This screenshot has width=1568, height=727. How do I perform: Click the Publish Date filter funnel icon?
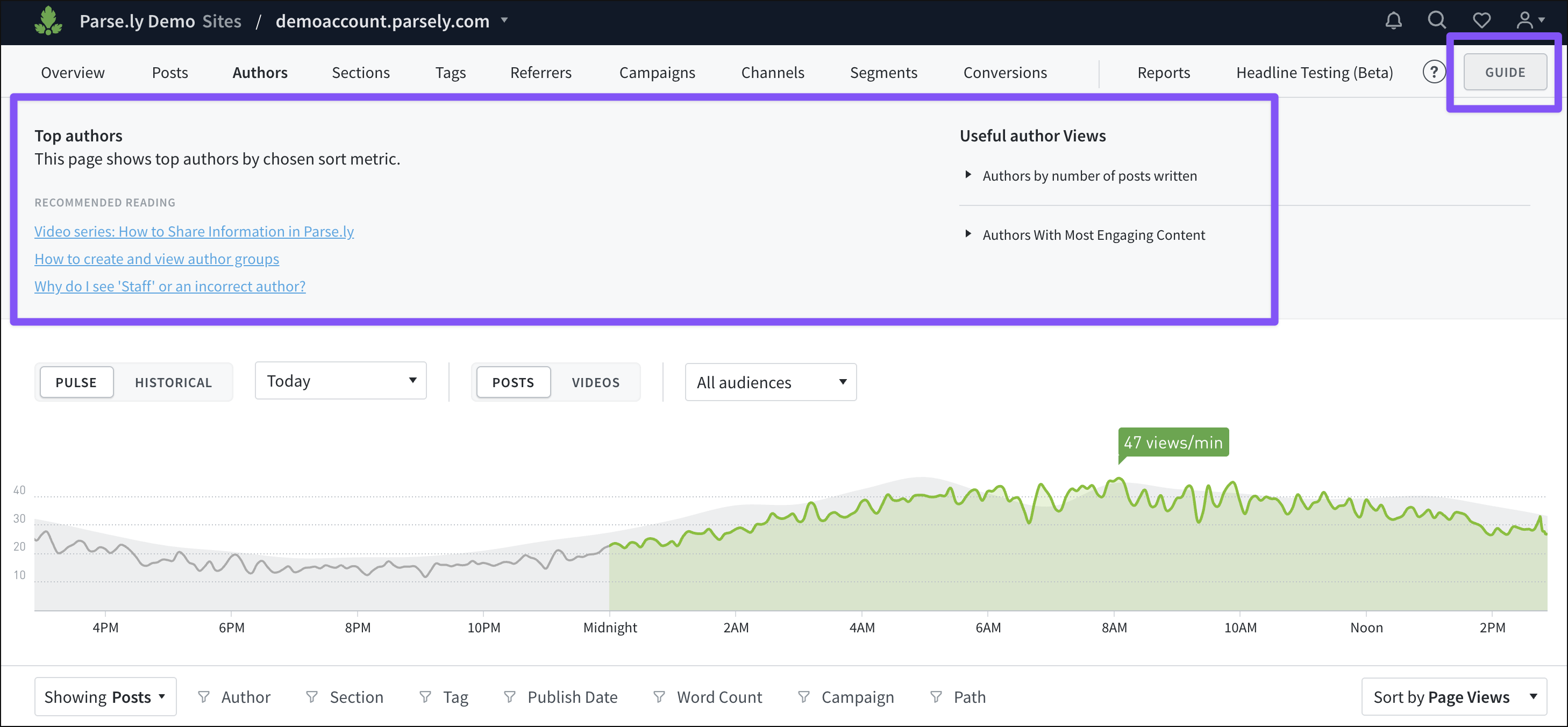click(509, 696)
